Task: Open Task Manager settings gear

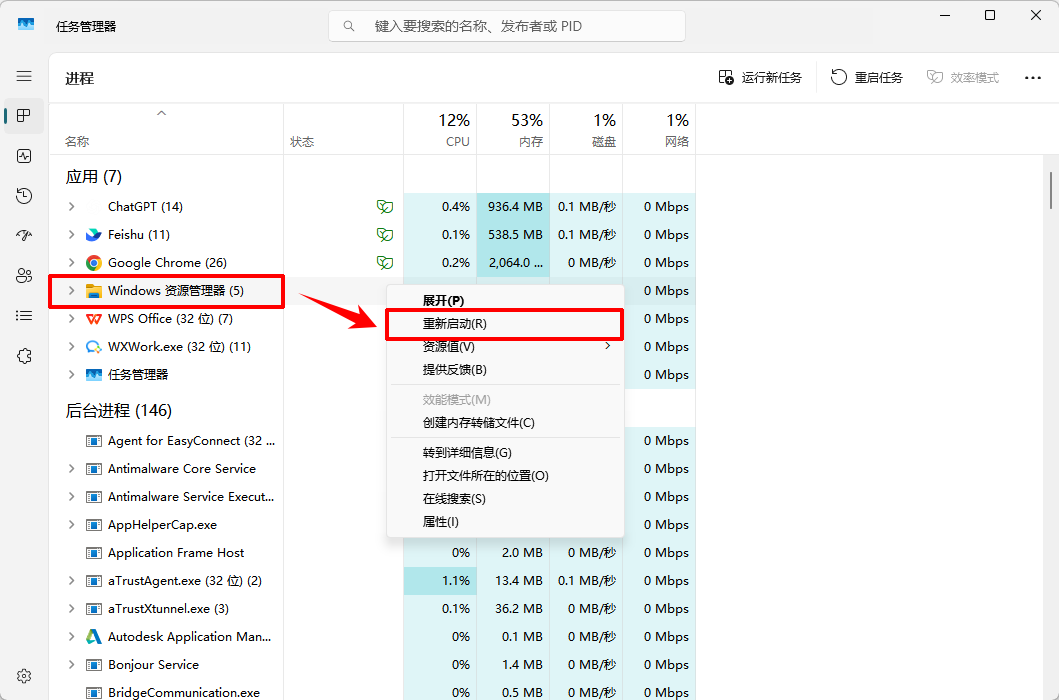Action: click(24, 676)
